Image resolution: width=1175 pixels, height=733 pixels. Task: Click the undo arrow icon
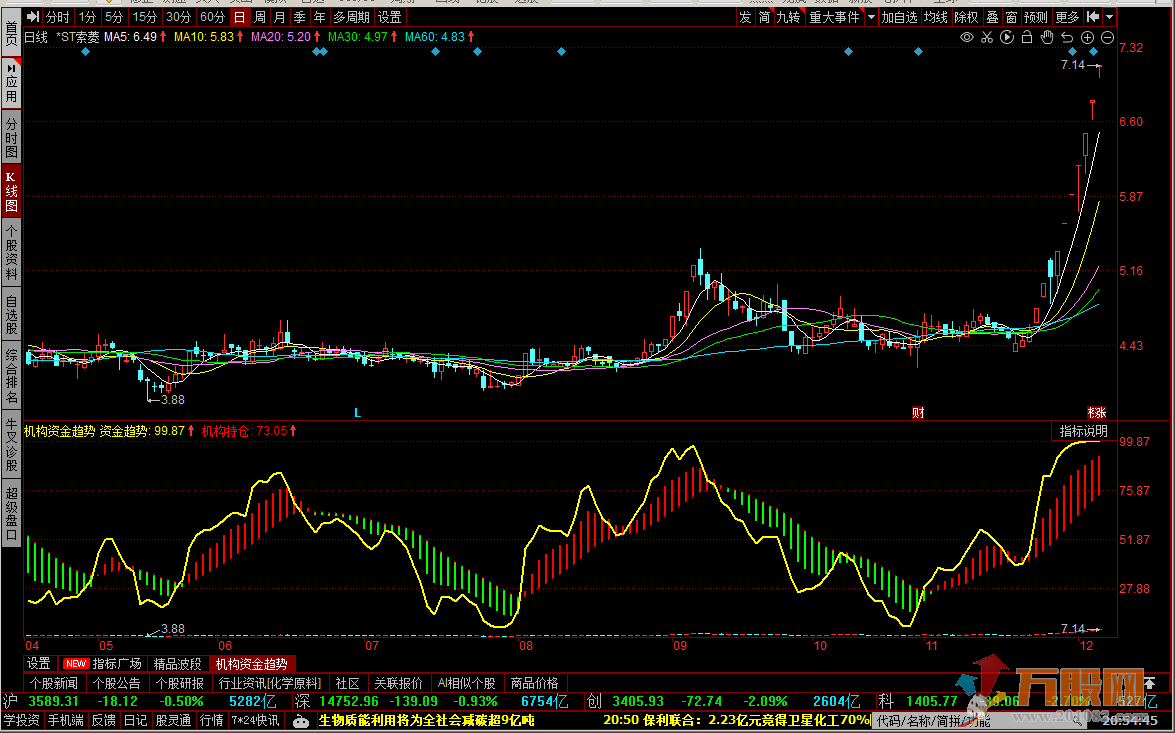pyautogui.click(x=1068, y=37)
